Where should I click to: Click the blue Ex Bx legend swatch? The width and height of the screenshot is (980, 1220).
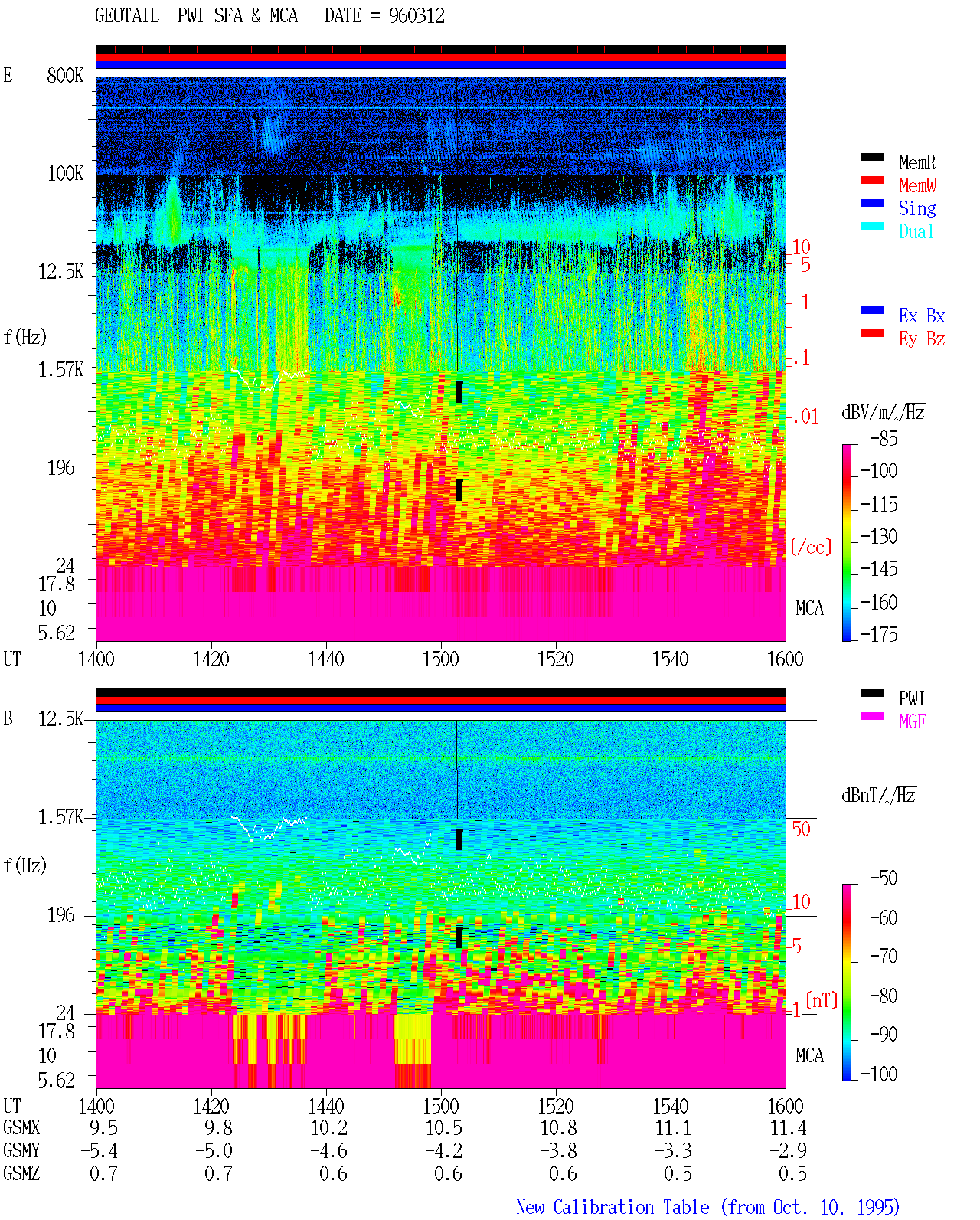point(873,310)
